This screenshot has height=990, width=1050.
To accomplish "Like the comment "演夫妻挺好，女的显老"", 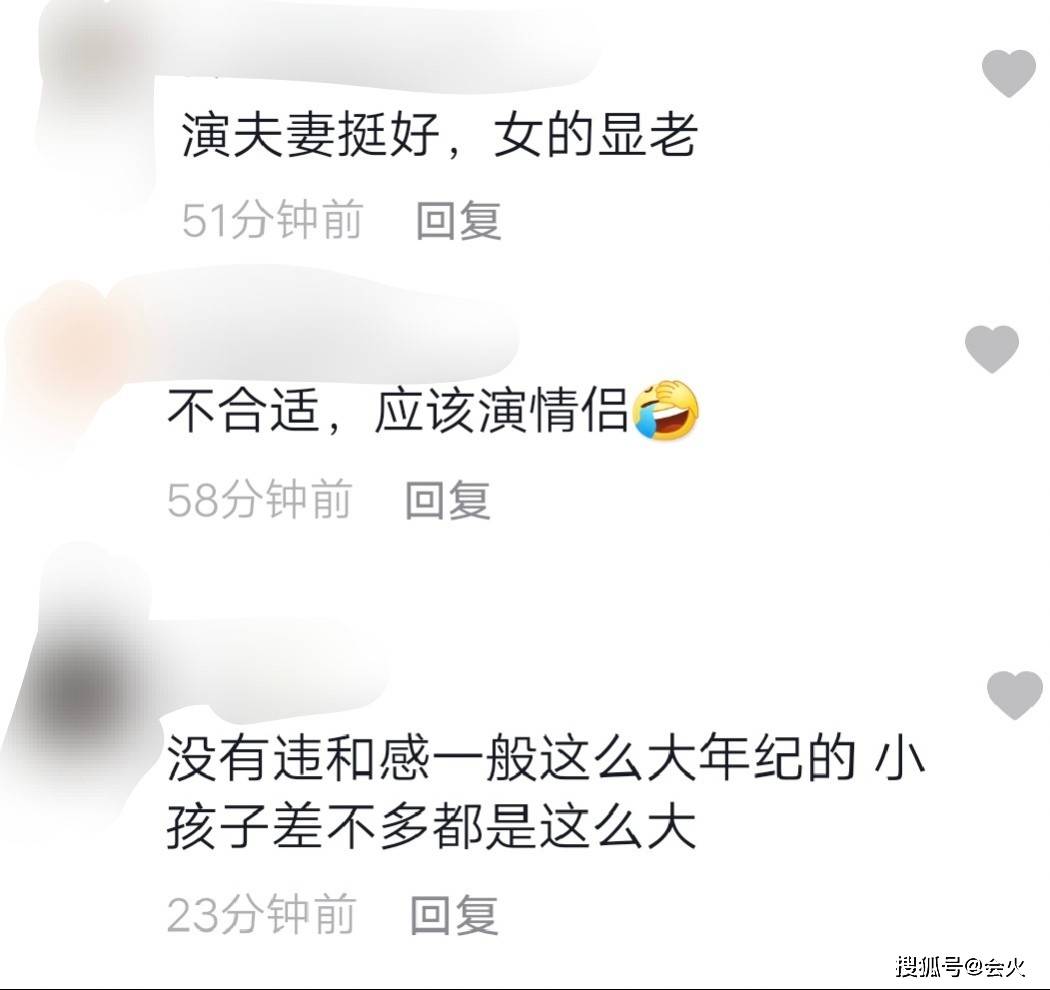I will click(1008, 73).
